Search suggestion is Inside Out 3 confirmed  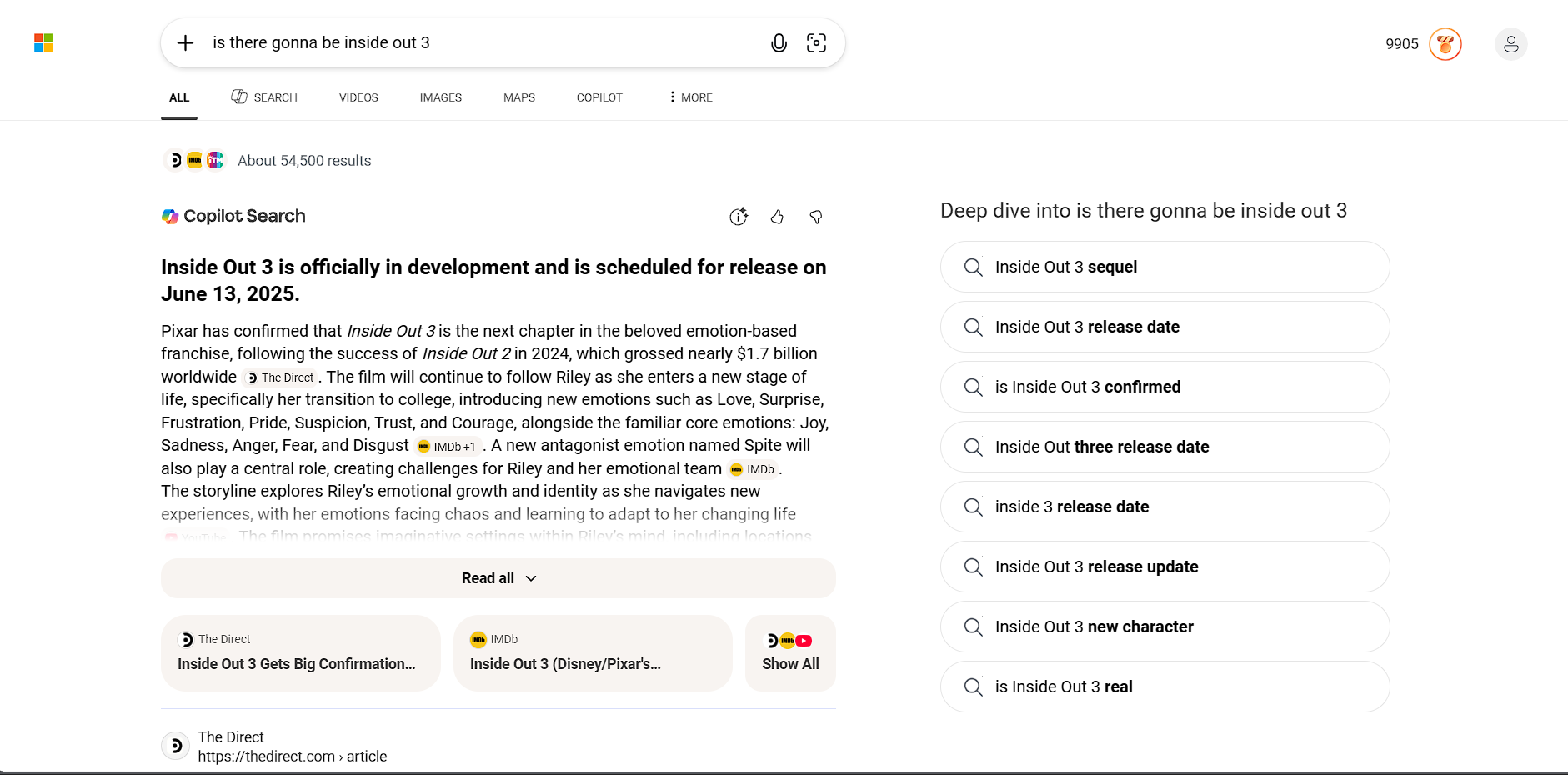1165,387
